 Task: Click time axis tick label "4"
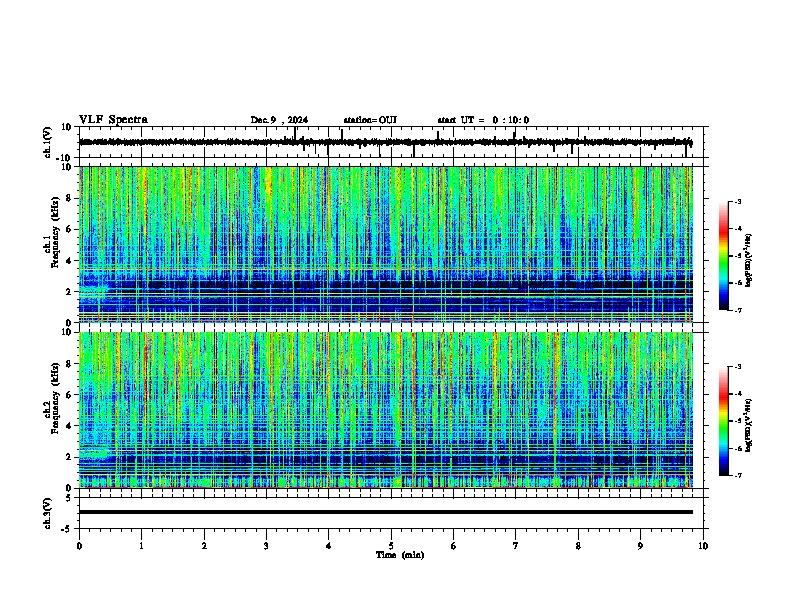[329, 546]
